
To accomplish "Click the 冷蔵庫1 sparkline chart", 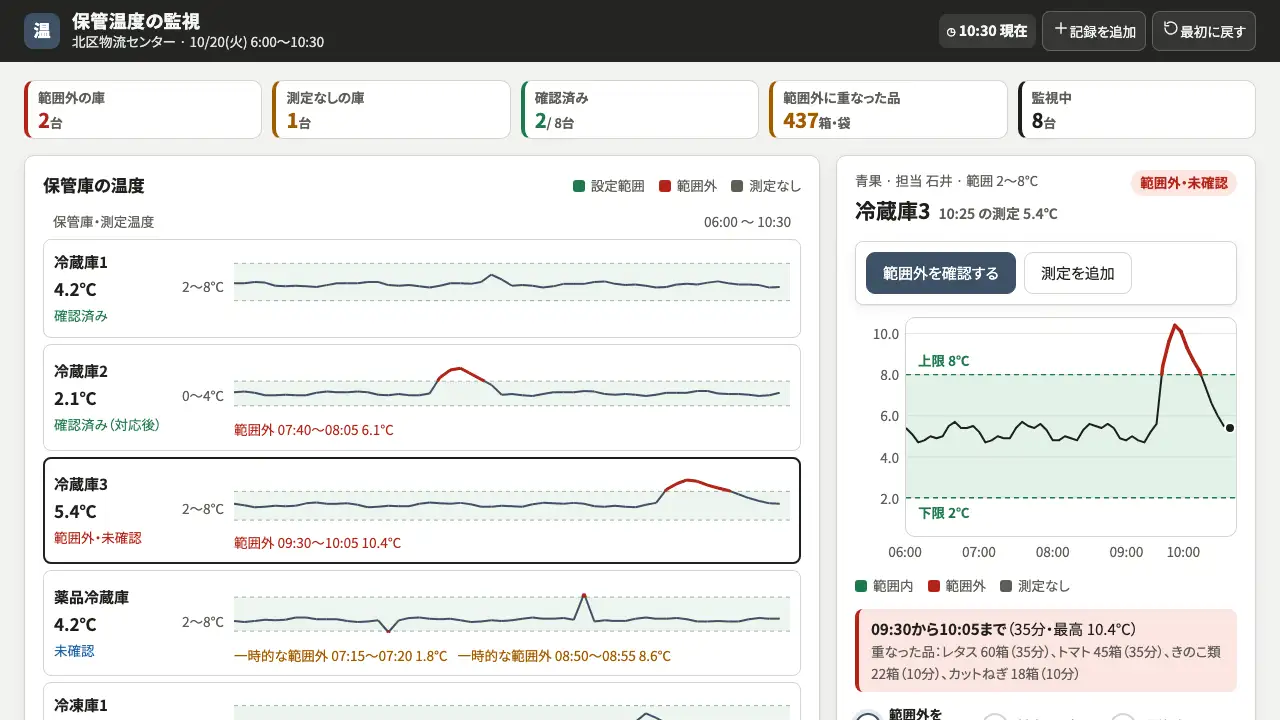I will [512, 282].
